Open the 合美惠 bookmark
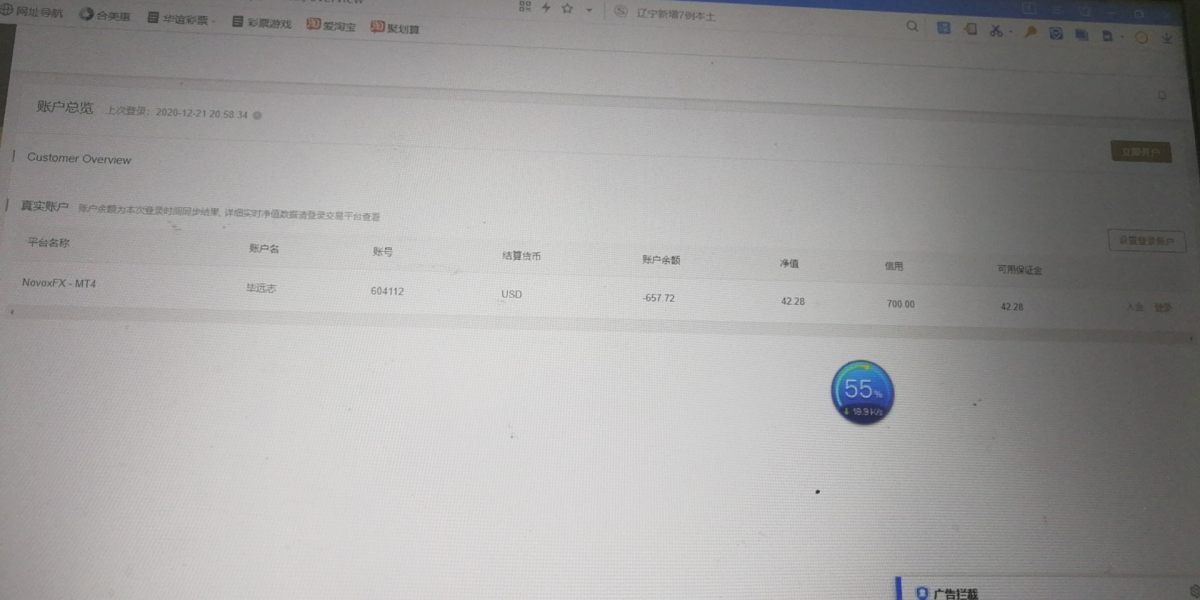Image resolution: width=1200 pixels, height=600 pixels. (x=104, y=15)
